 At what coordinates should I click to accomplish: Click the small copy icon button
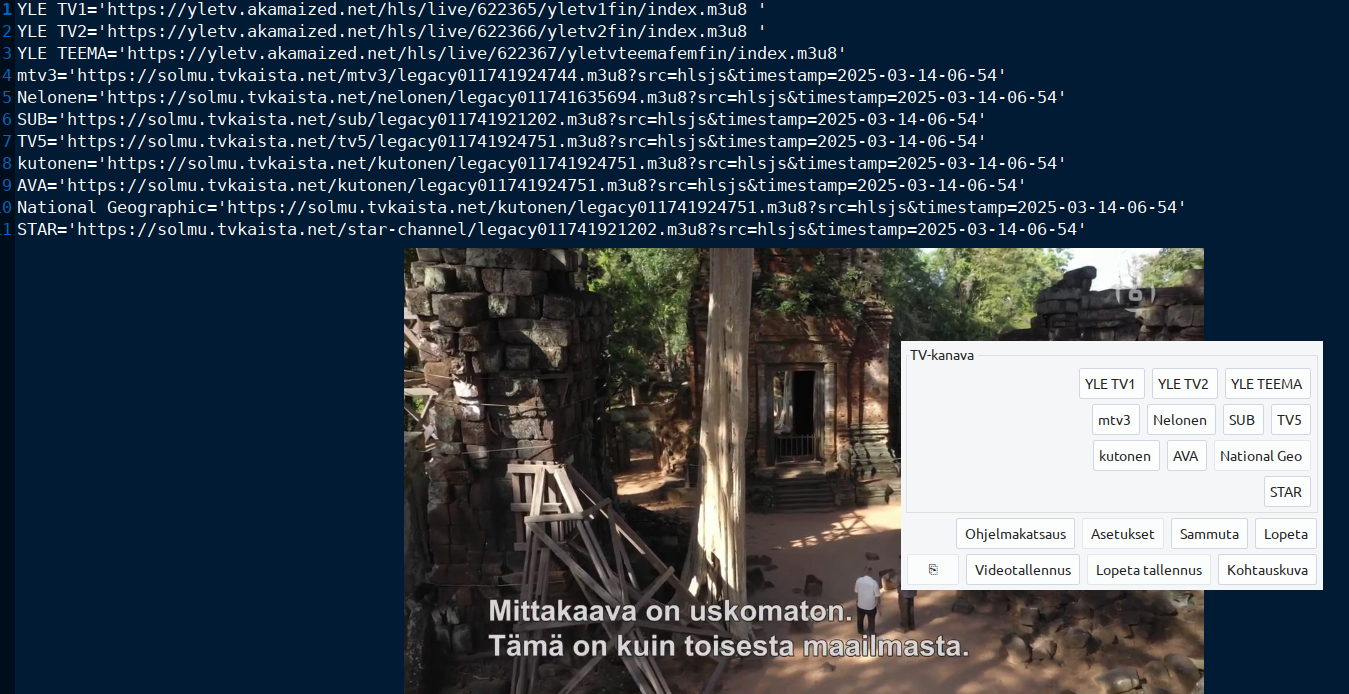[x=933, y=570]
